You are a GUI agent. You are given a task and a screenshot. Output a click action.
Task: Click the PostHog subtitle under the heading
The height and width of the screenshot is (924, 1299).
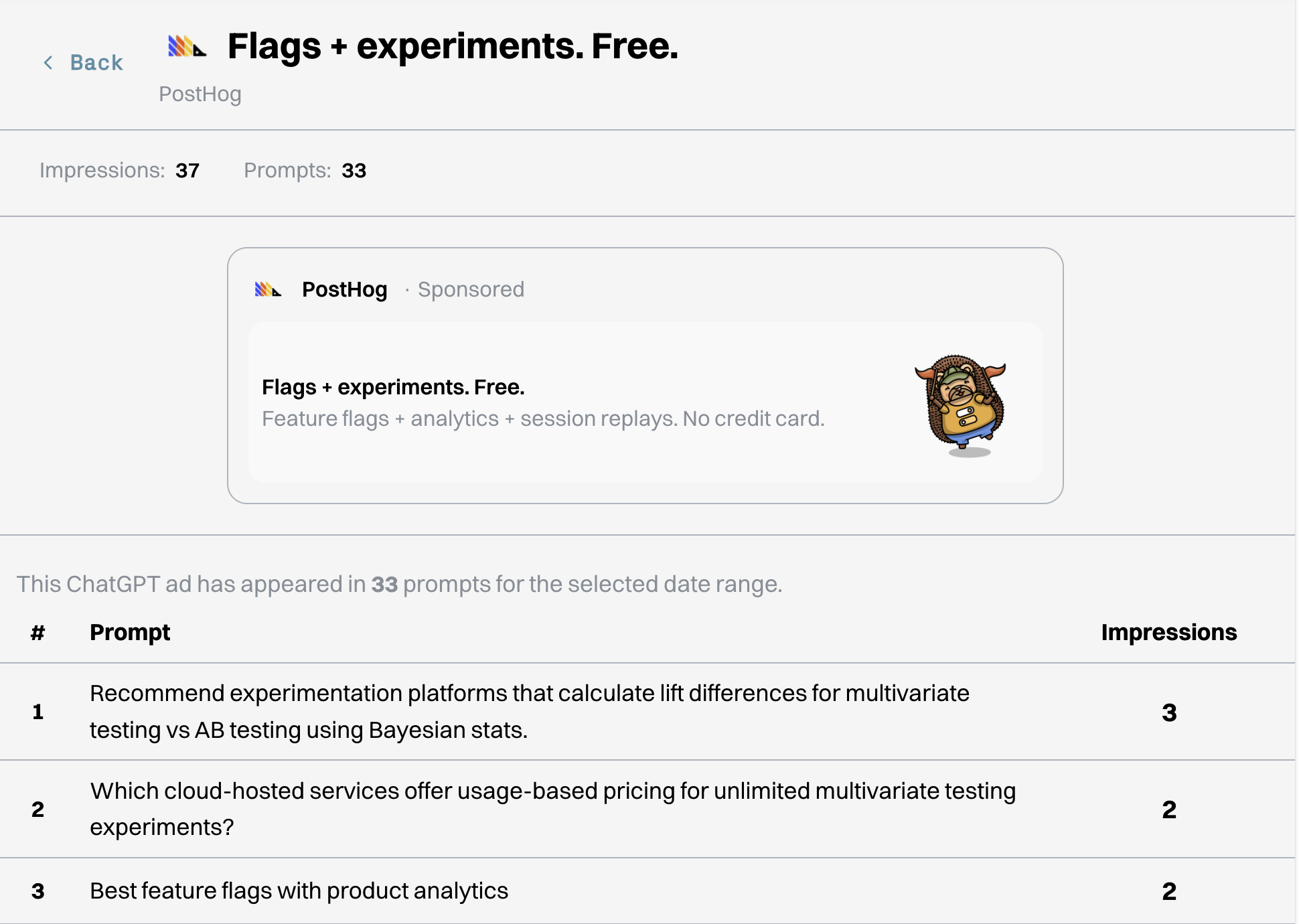tap(200, 94)
